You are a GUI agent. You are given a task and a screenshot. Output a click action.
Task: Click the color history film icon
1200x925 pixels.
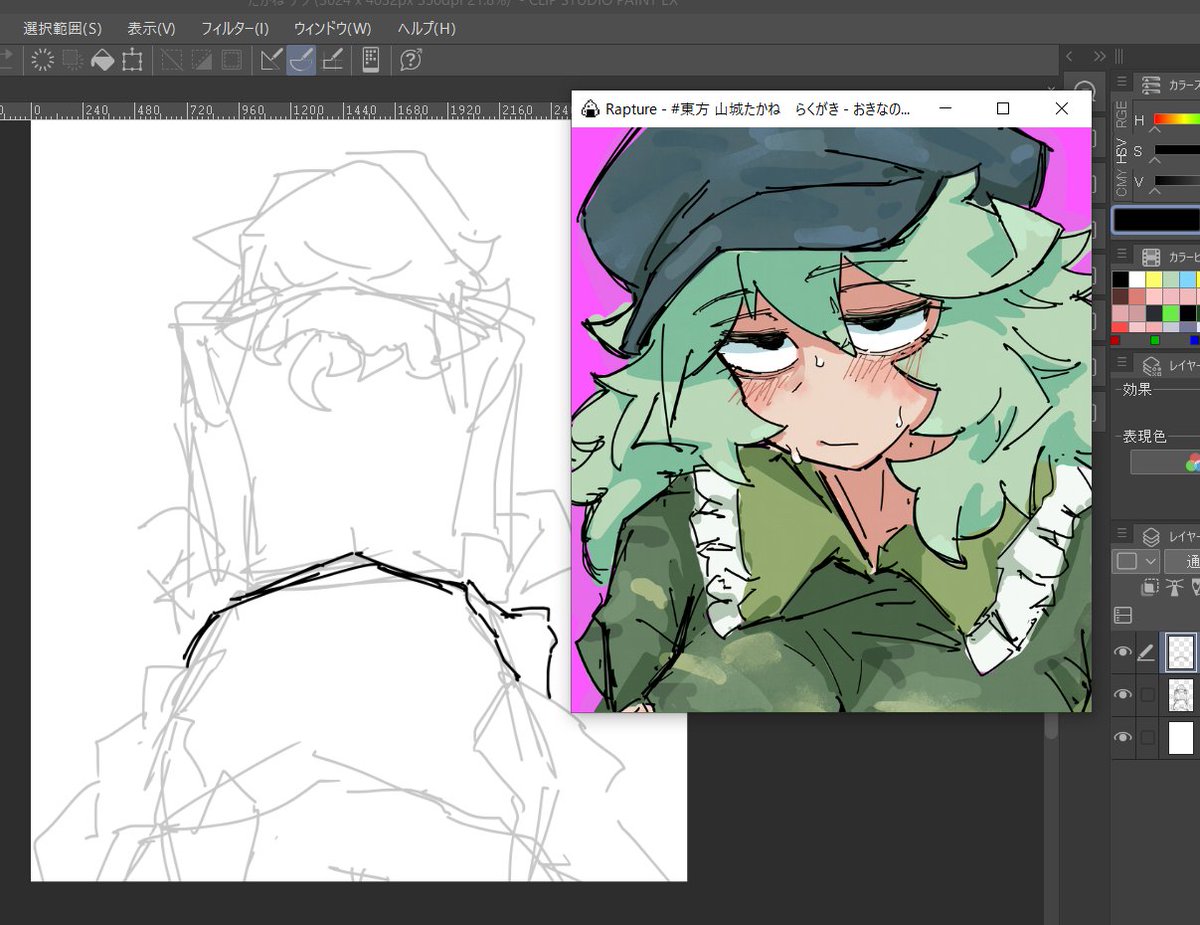tap(1150, 257)
